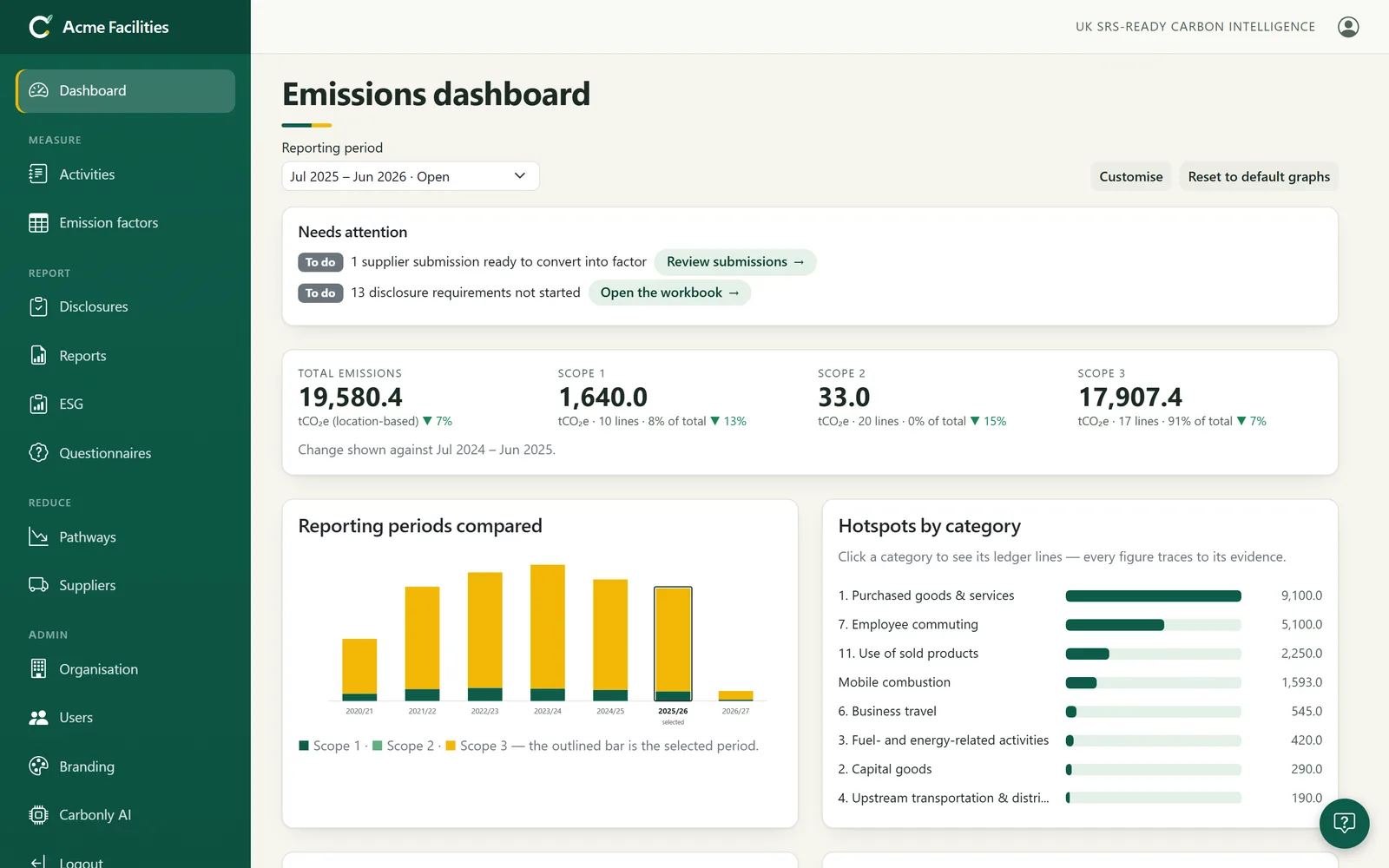Click the Organisation building icon
1389x868 pixels.
(x=38, y=668)
